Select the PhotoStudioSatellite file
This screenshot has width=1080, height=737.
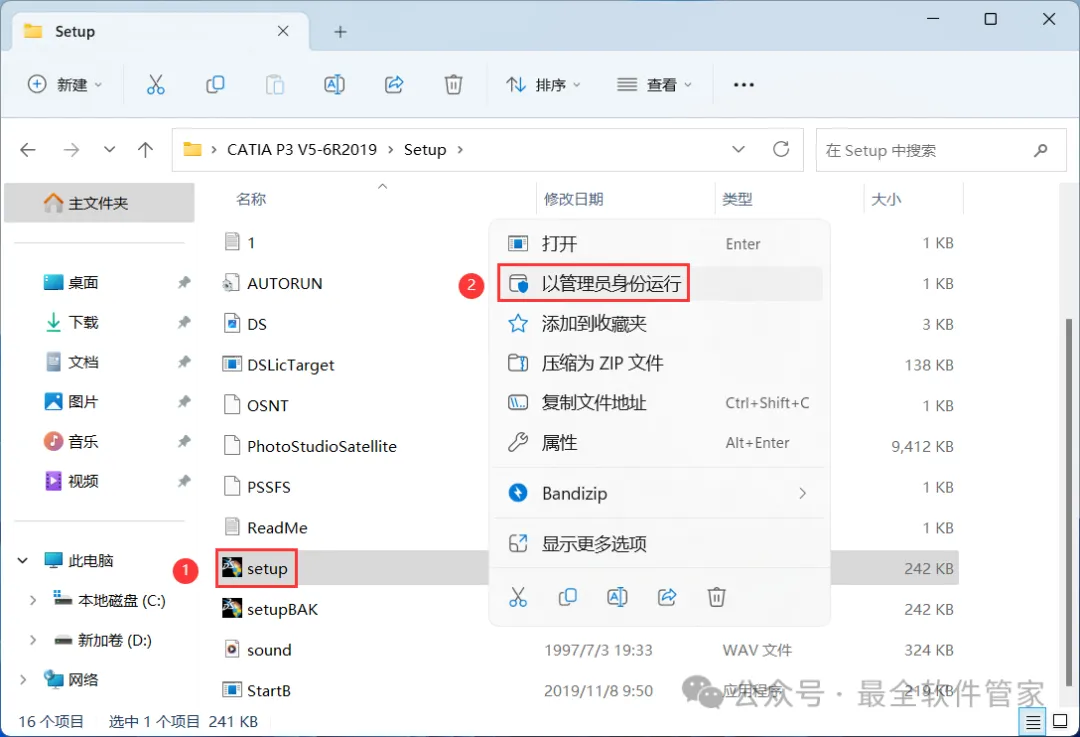coord(321,446)
